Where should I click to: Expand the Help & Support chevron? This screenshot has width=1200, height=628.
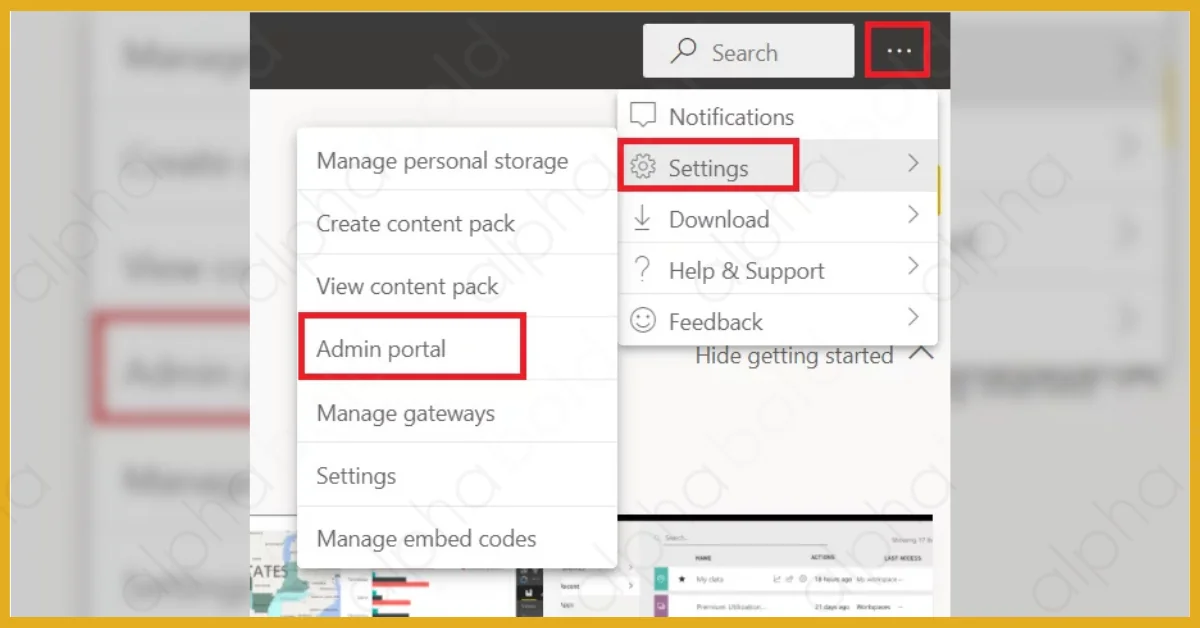point(912,266)
